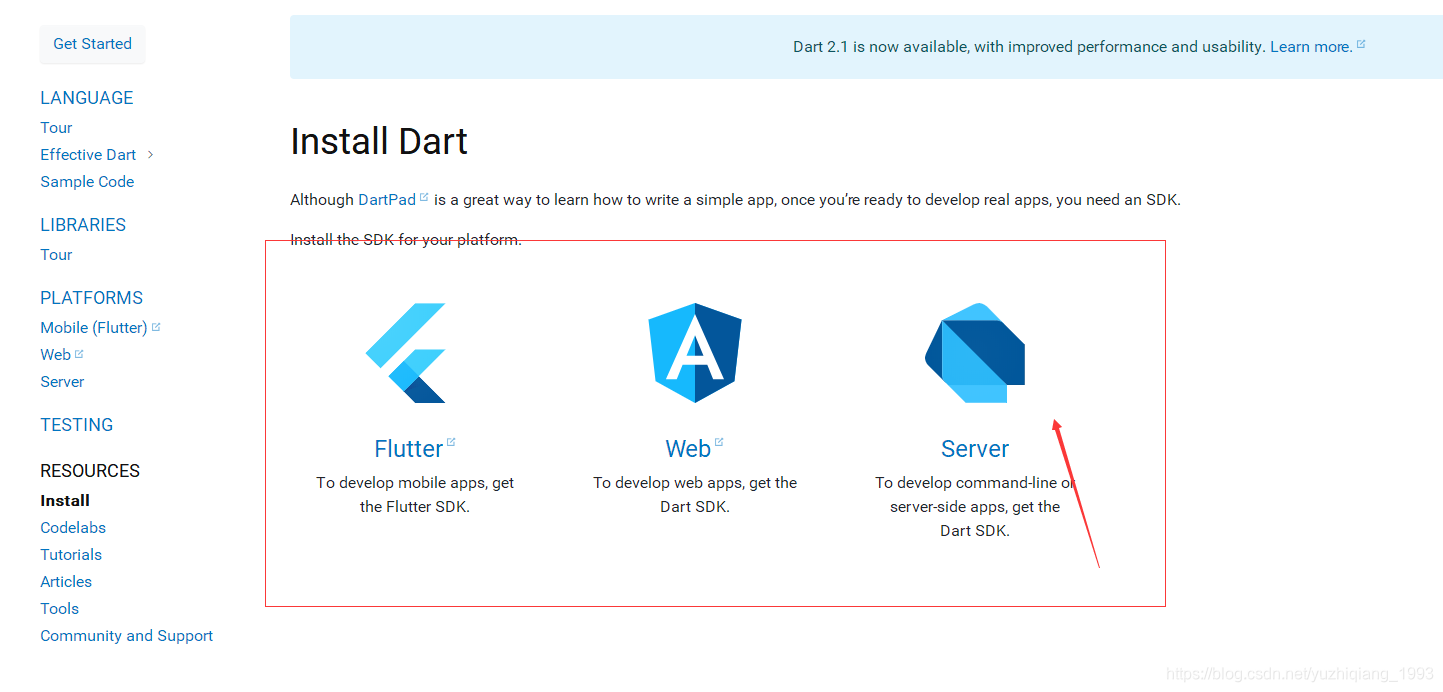Open the Server sidebar link
This screenshot has width=1443, height=692.
click(x=62, y=382)
